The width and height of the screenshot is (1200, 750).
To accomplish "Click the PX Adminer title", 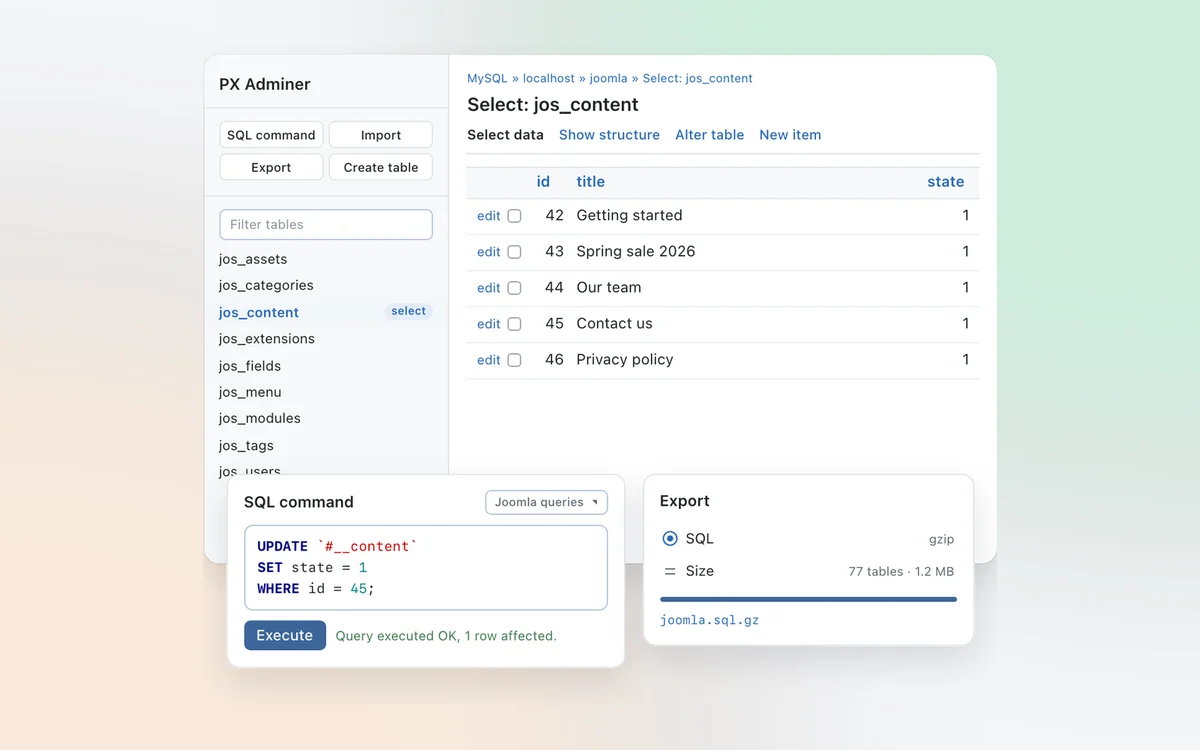I will [265, 84].
